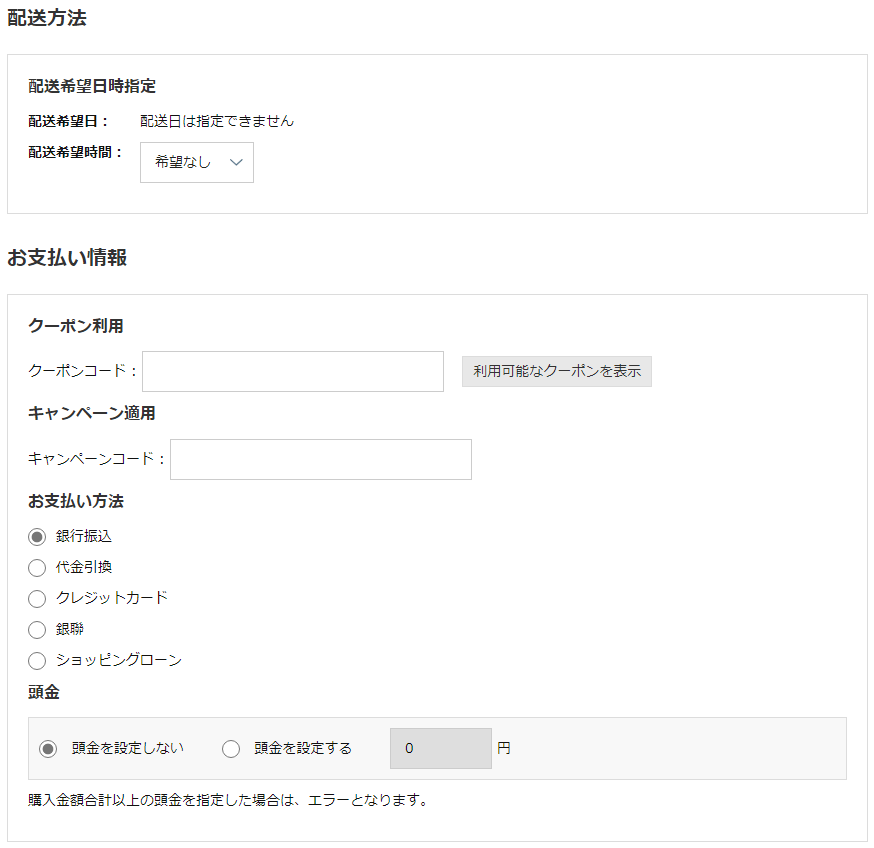Click the お支払い情報 section heading
The width and height of the screenshot is (874, 848).
tap(67, 258)
